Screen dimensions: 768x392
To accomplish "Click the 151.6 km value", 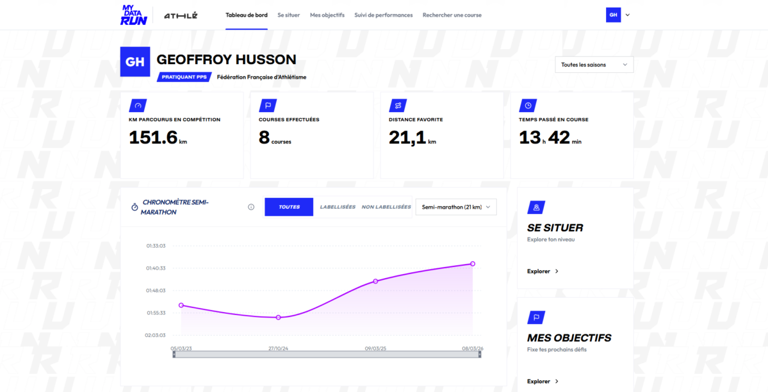I will (158, 138).
